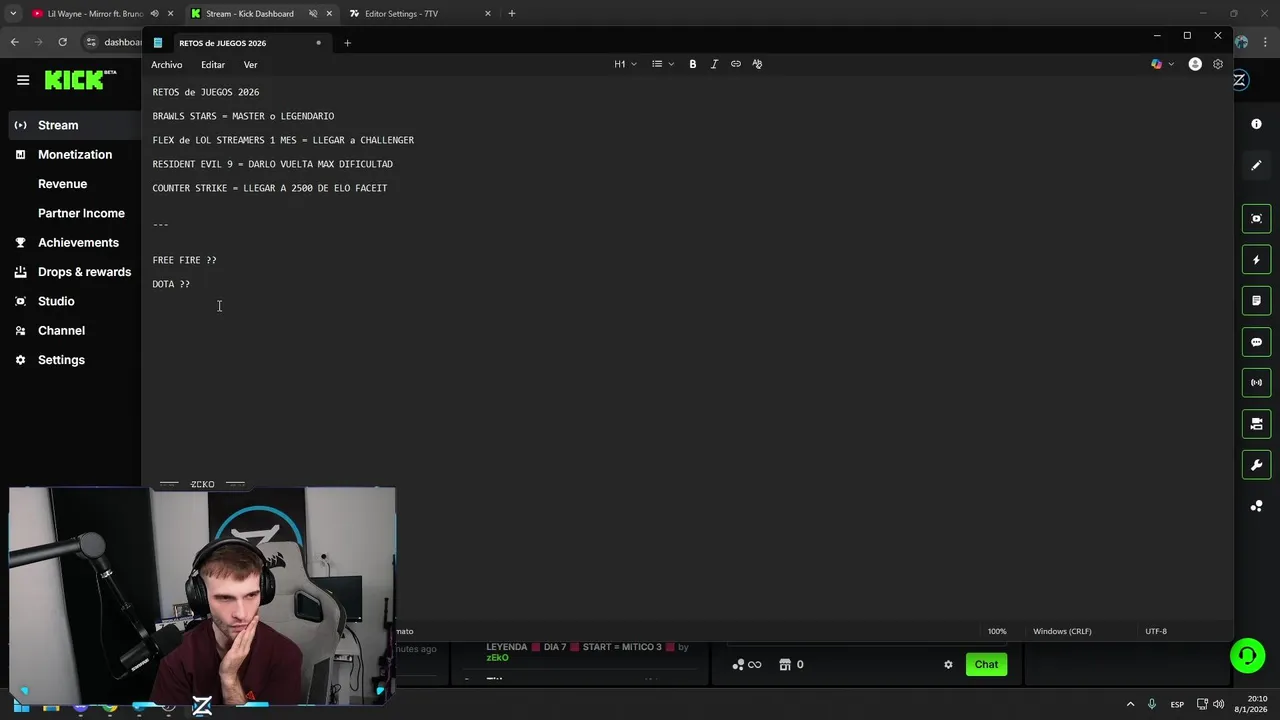Viewport: 1280px width, 720px height.
Task: Click the green headset support button
Action: (x=1247, y=656)
